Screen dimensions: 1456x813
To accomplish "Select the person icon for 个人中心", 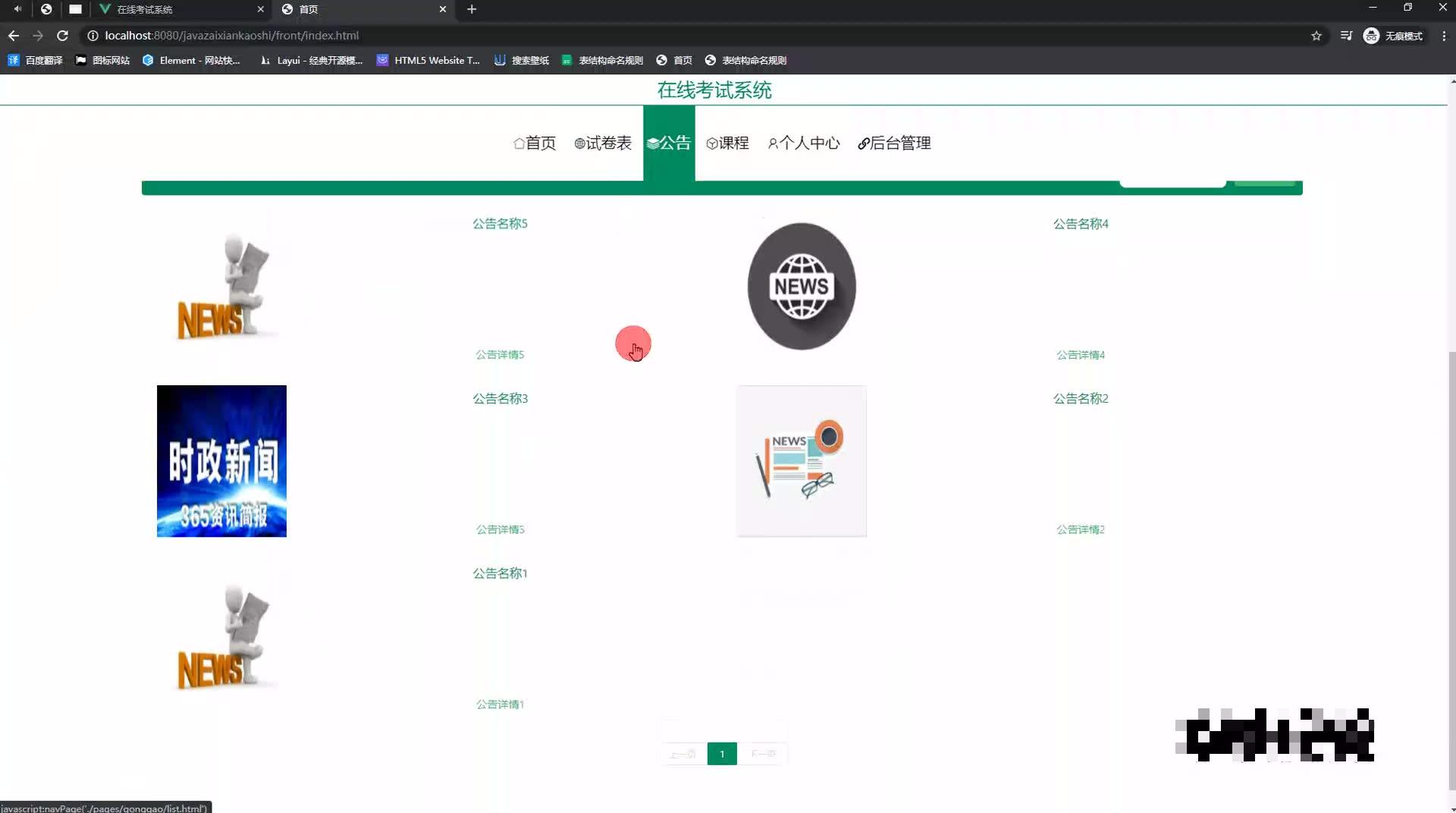I will click(x=773, y=143).
